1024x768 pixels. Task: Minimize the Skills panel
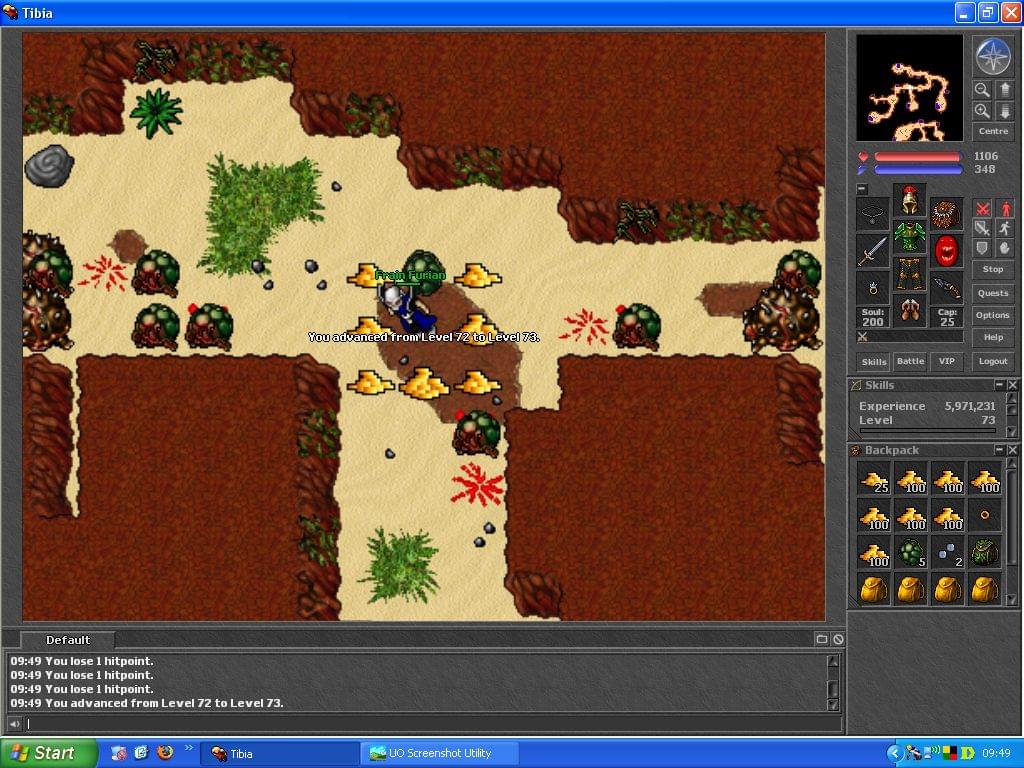[x=999, y=385]
